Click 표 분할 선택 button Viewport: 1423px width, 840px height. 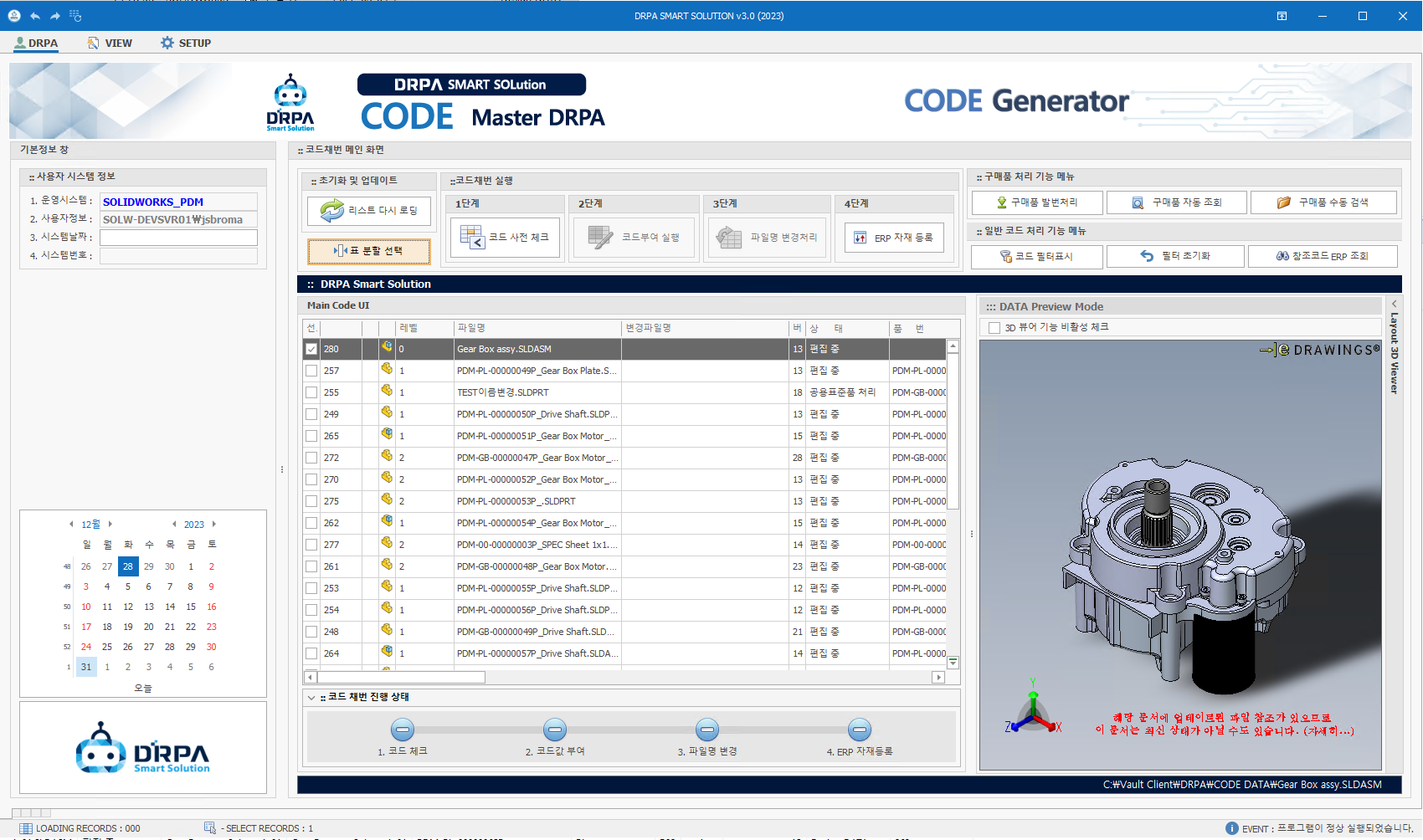point(369,251)
